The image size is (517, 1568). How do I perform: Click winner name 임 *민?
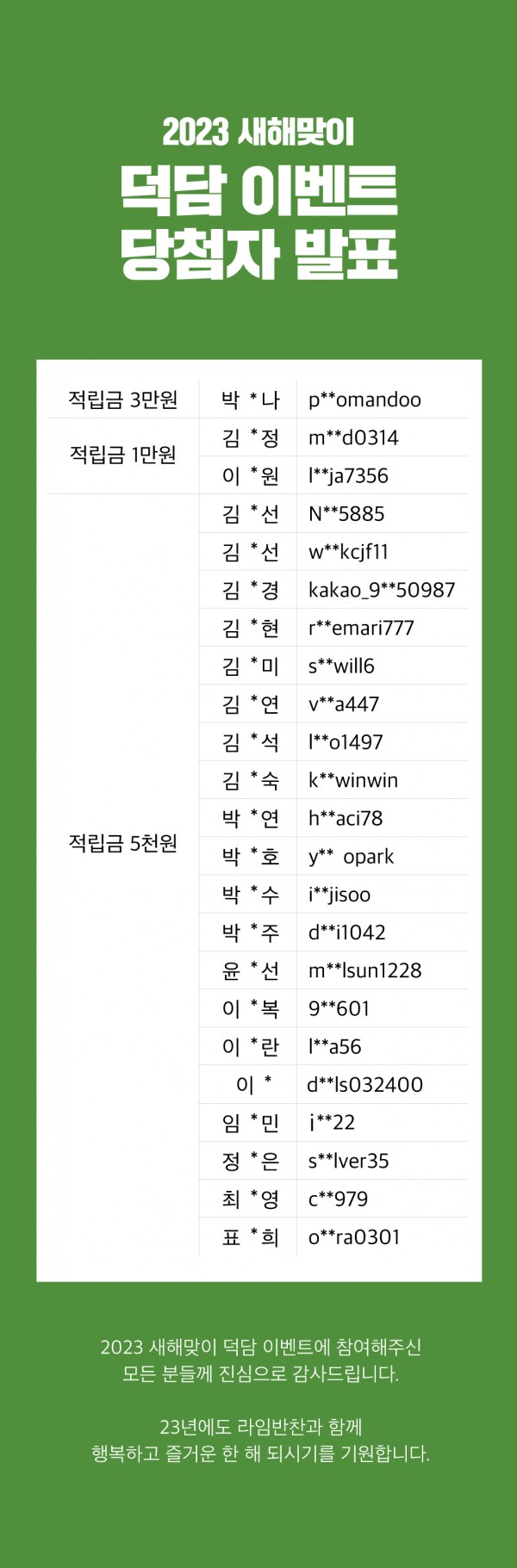251,1123
